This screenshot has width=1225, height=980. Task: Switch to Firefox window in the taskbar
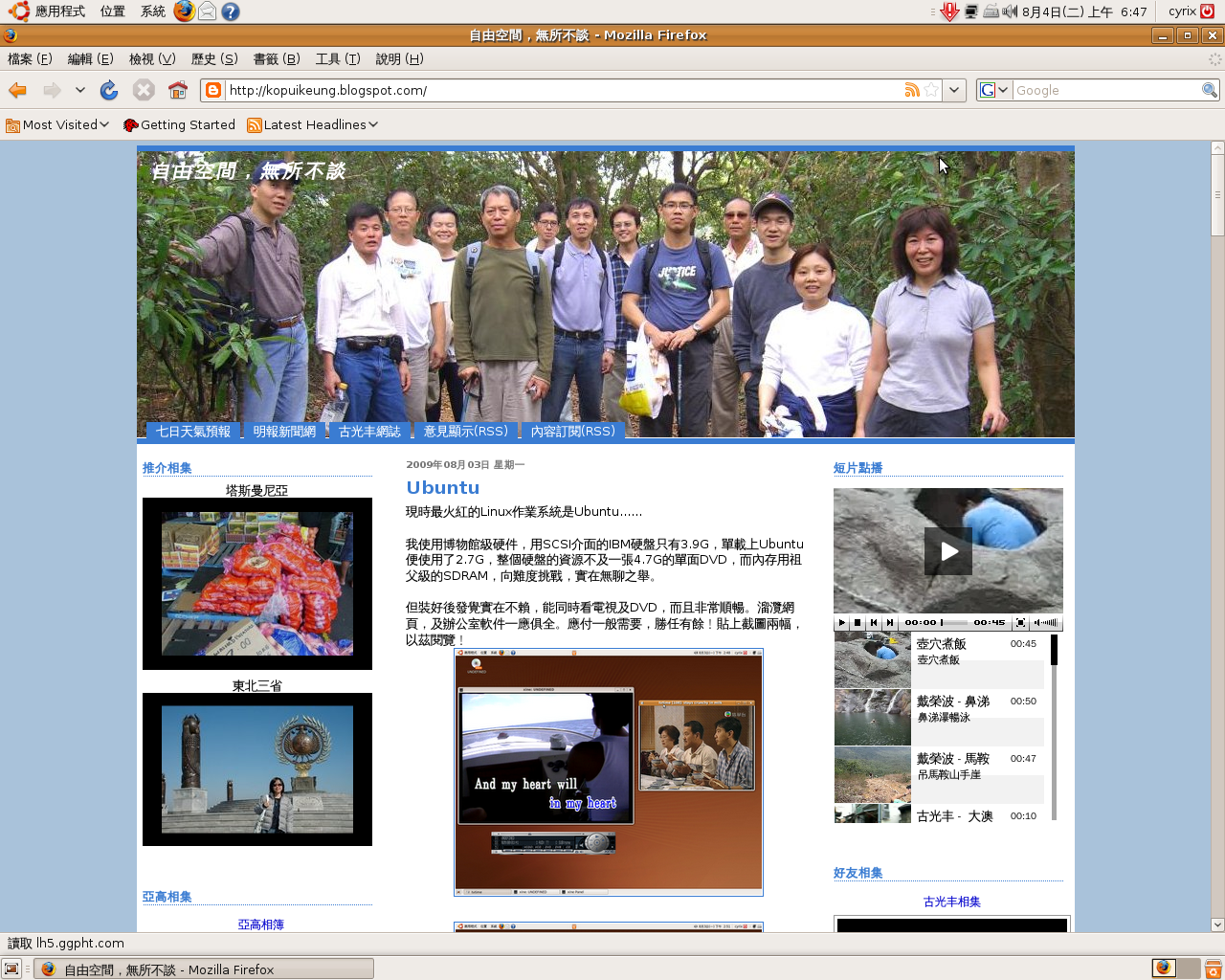coord(204,969)
